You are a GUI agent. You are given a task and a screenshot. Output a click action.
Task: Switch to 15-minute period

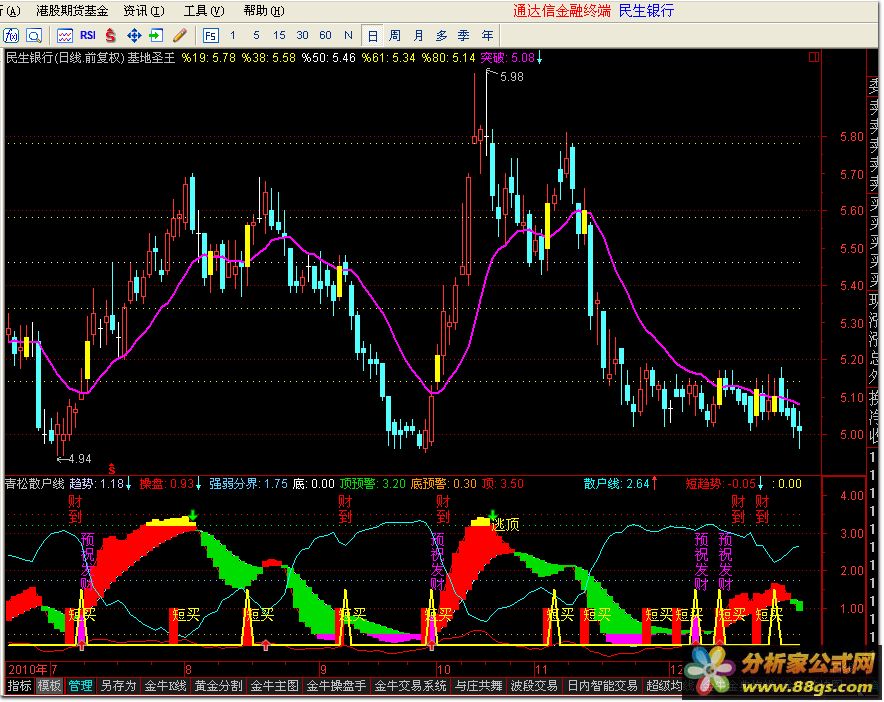point(279,36)
